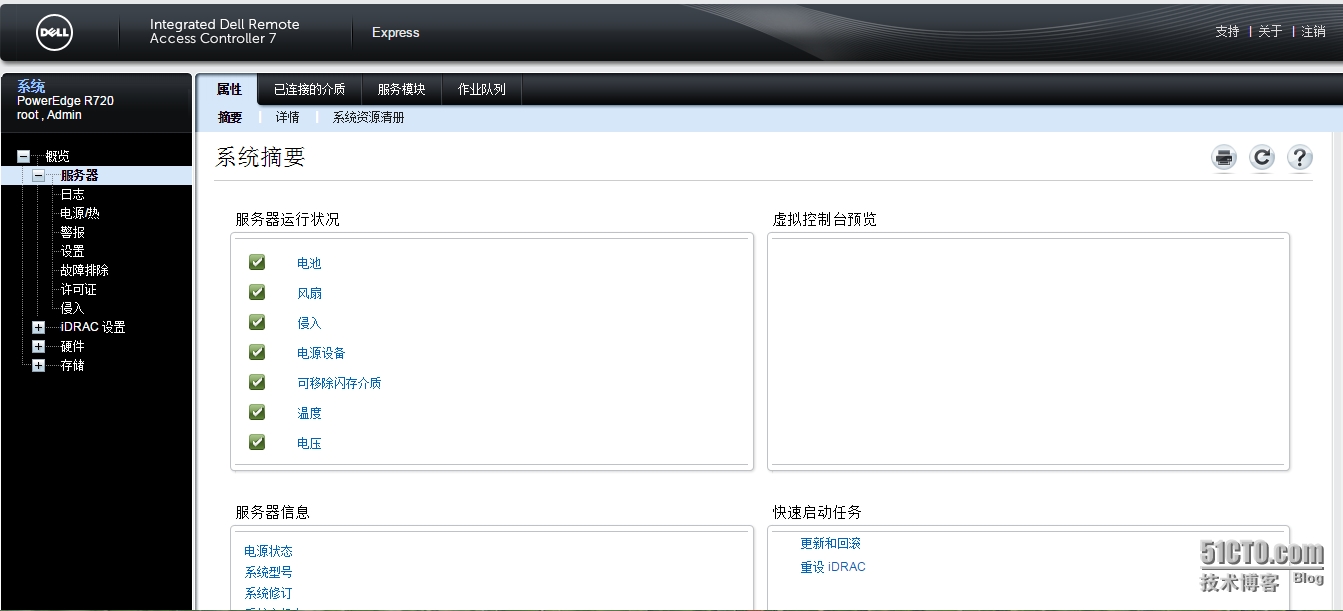Expand the iDRAC 设置 tree node
The width and height of the screenshot is (1343, 611).
point(38,327)
